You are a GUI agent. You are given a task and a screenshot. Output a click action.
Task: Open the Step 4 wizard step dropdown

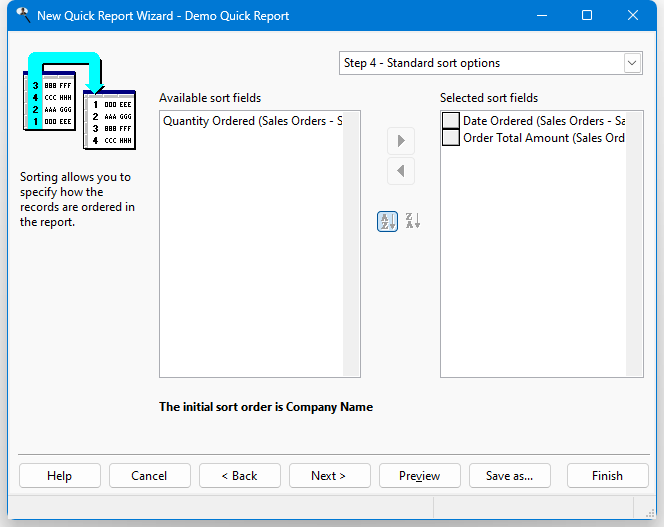coord(490,63)
